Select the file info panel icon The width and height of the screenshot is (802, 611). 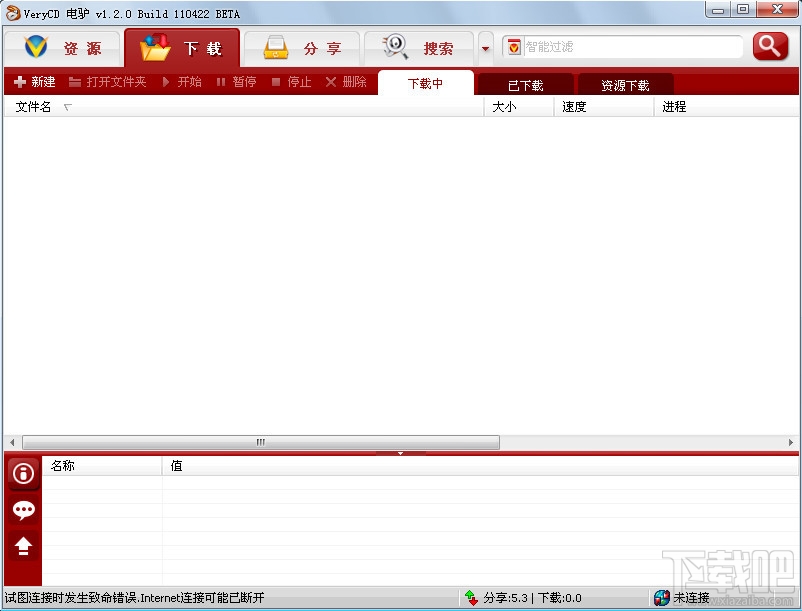pos(22,473)
